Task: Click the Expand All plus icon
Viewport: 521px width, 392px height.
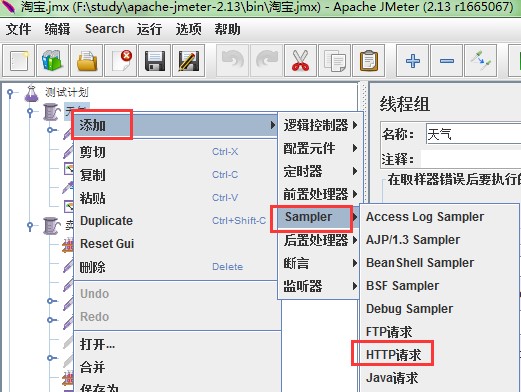Action: (x=413, y=61)
